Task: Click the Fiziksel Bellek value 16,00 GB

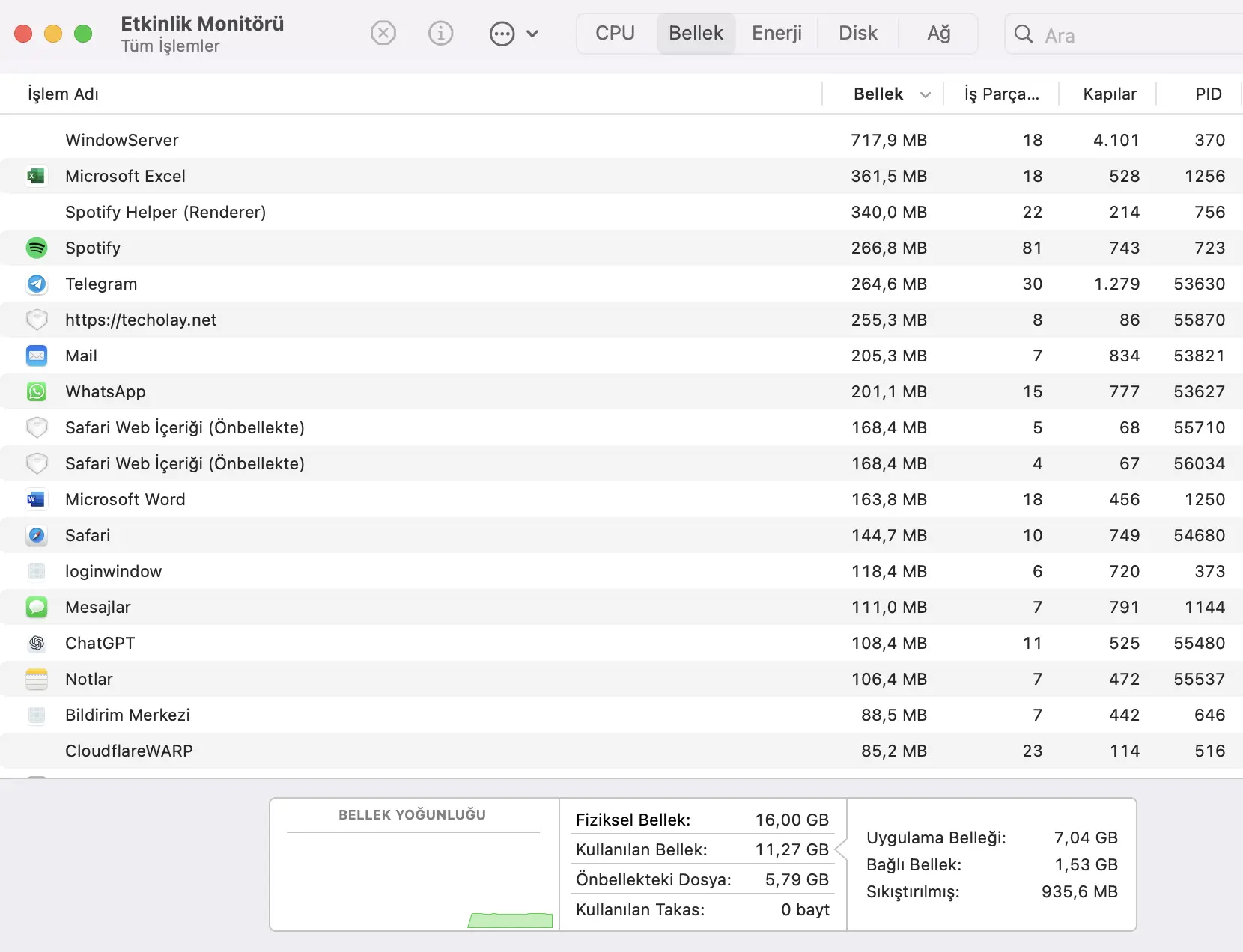Action: coord(792,820)
